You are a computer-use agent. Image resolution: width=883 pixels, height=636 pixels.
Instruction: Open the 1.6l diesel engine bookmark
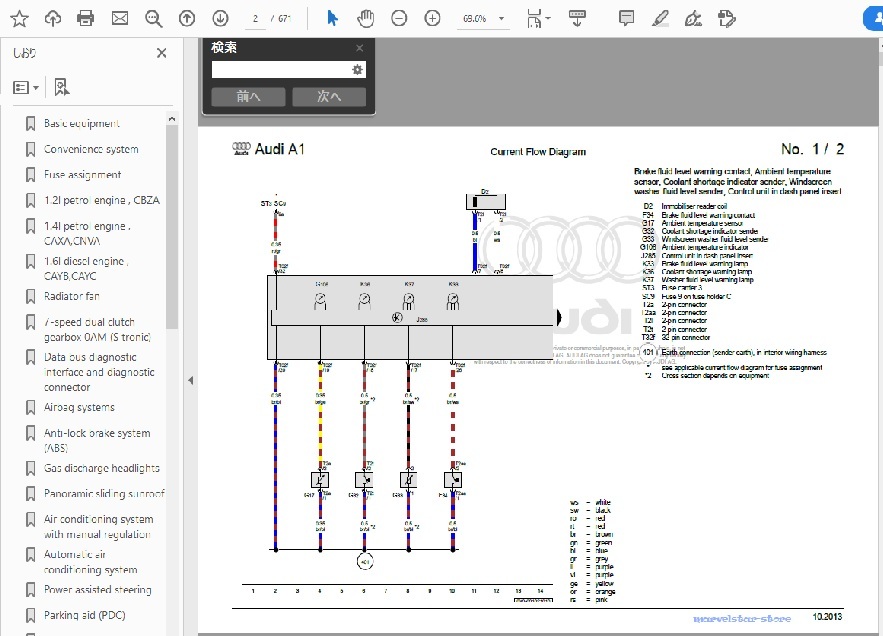click(x=86, y=269)
